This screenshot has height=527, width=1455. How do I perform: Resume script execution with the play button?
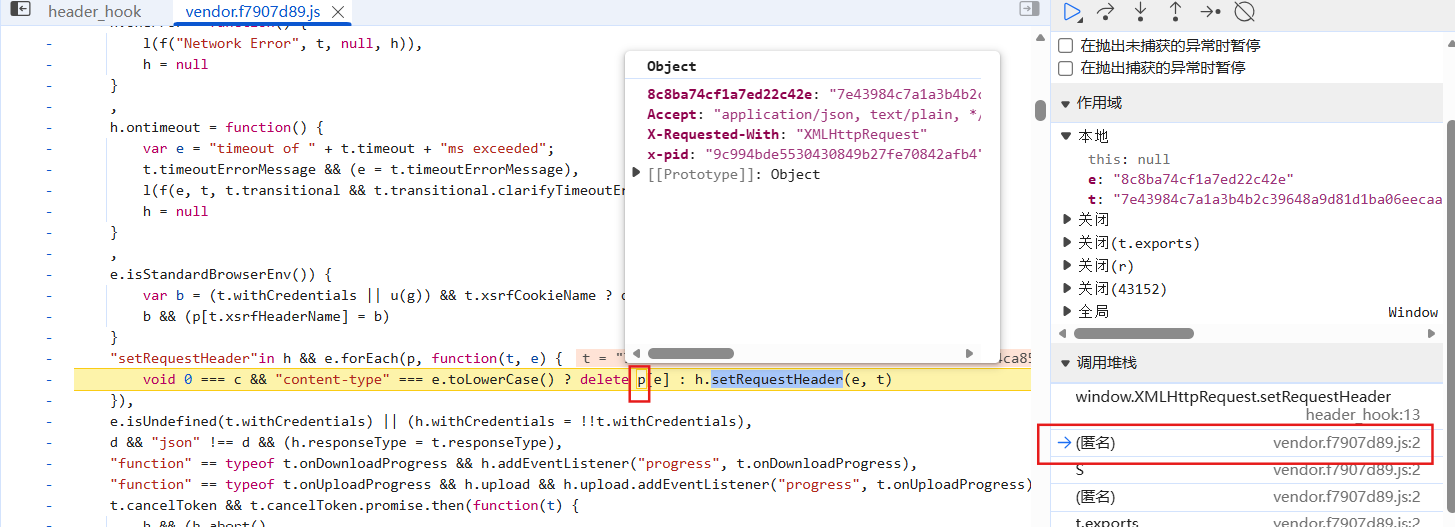tap(1072, 12)
